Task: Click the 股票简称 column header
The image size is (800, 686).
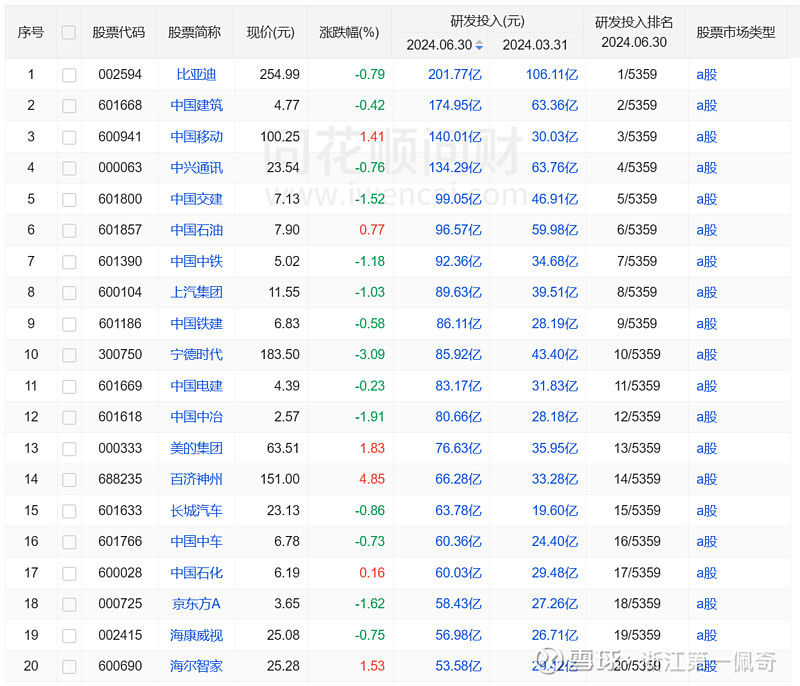Action: (194, 33)
